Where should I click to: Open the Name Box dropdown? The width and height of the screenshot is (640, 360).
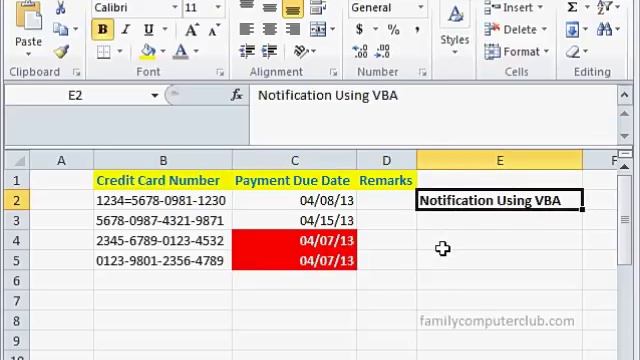155,96
